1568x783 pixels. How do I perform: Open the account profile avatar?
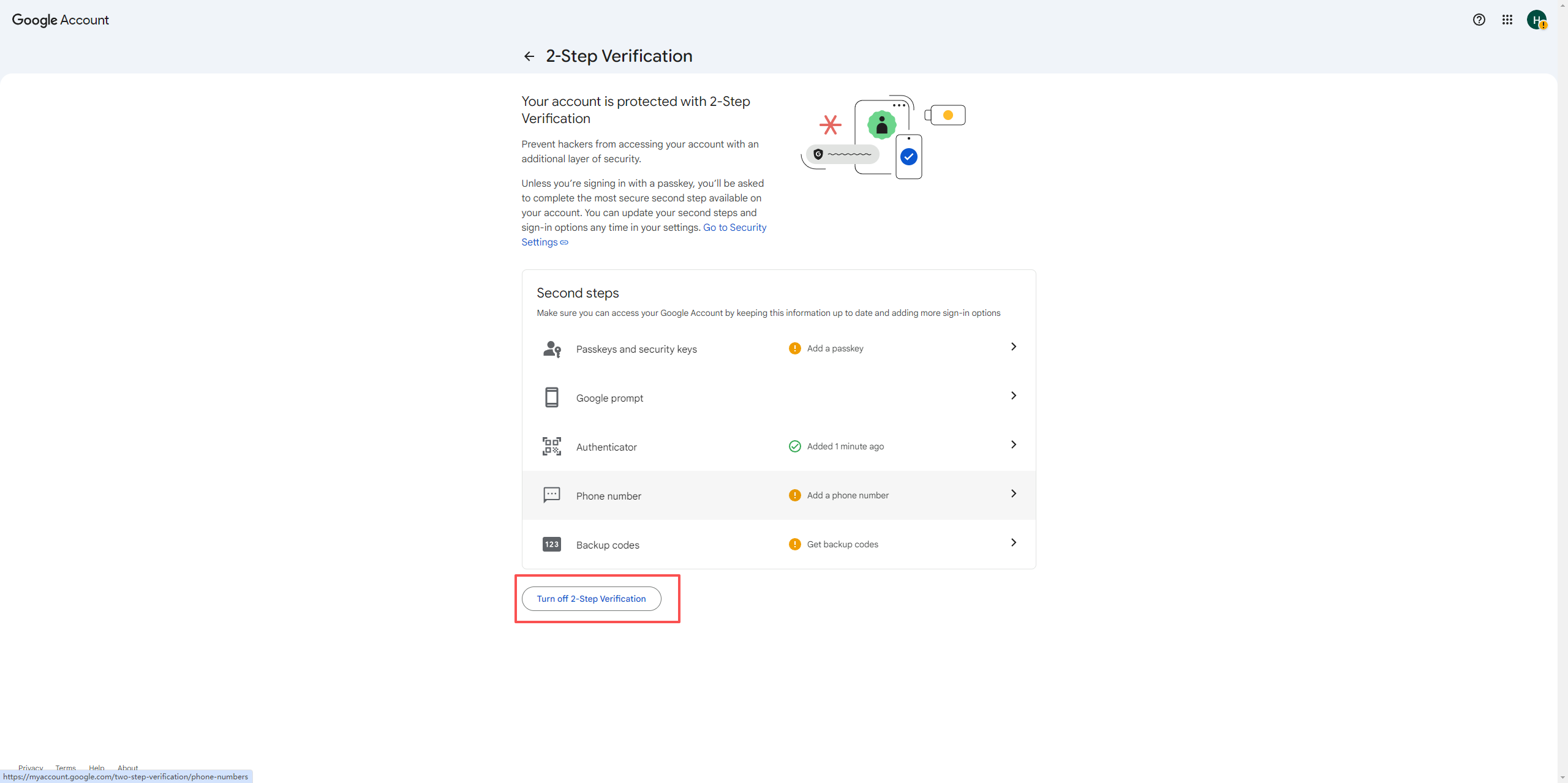pyautogui.click(x=1537, y=20)
